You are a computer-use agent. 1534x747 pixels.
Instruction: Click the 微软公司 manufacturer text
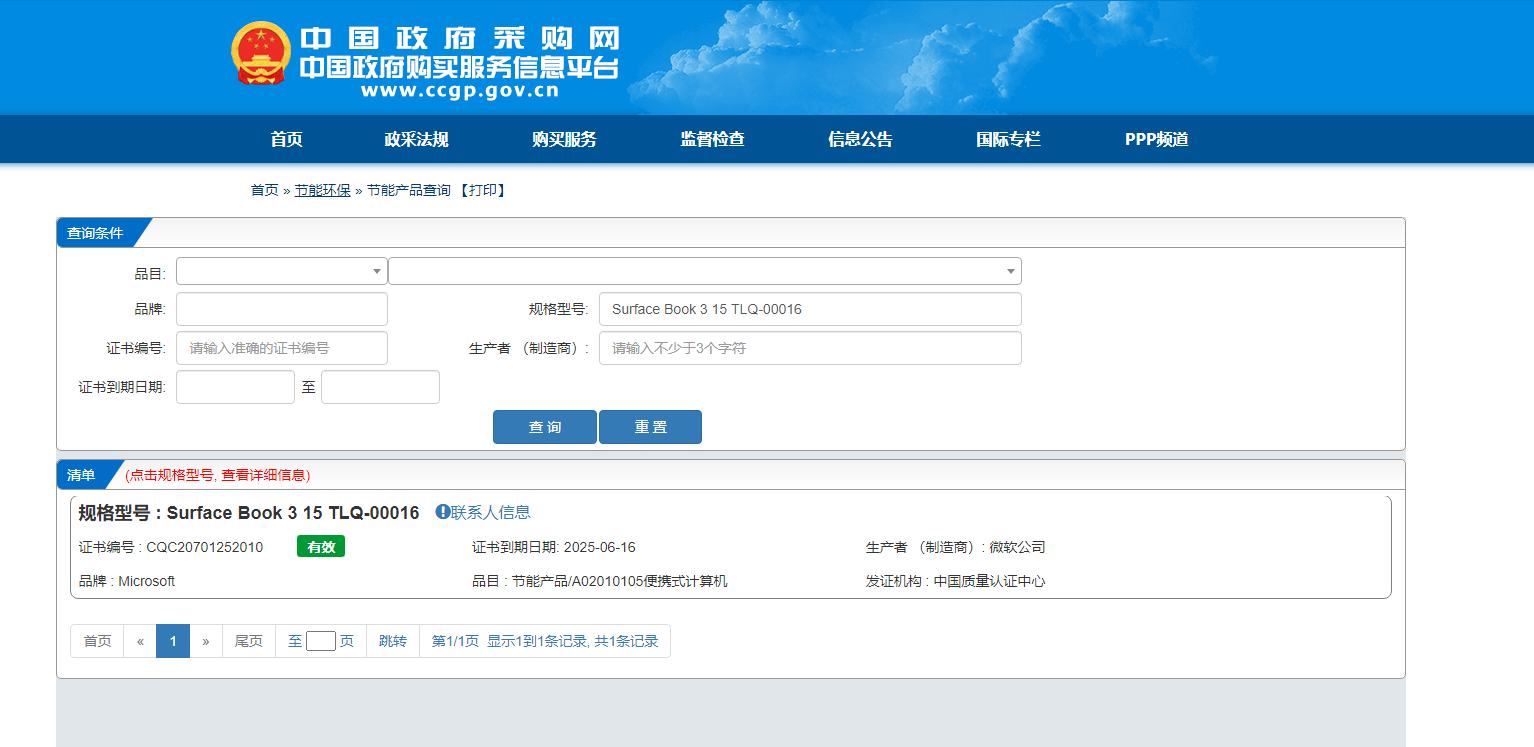pos(1017,547)
